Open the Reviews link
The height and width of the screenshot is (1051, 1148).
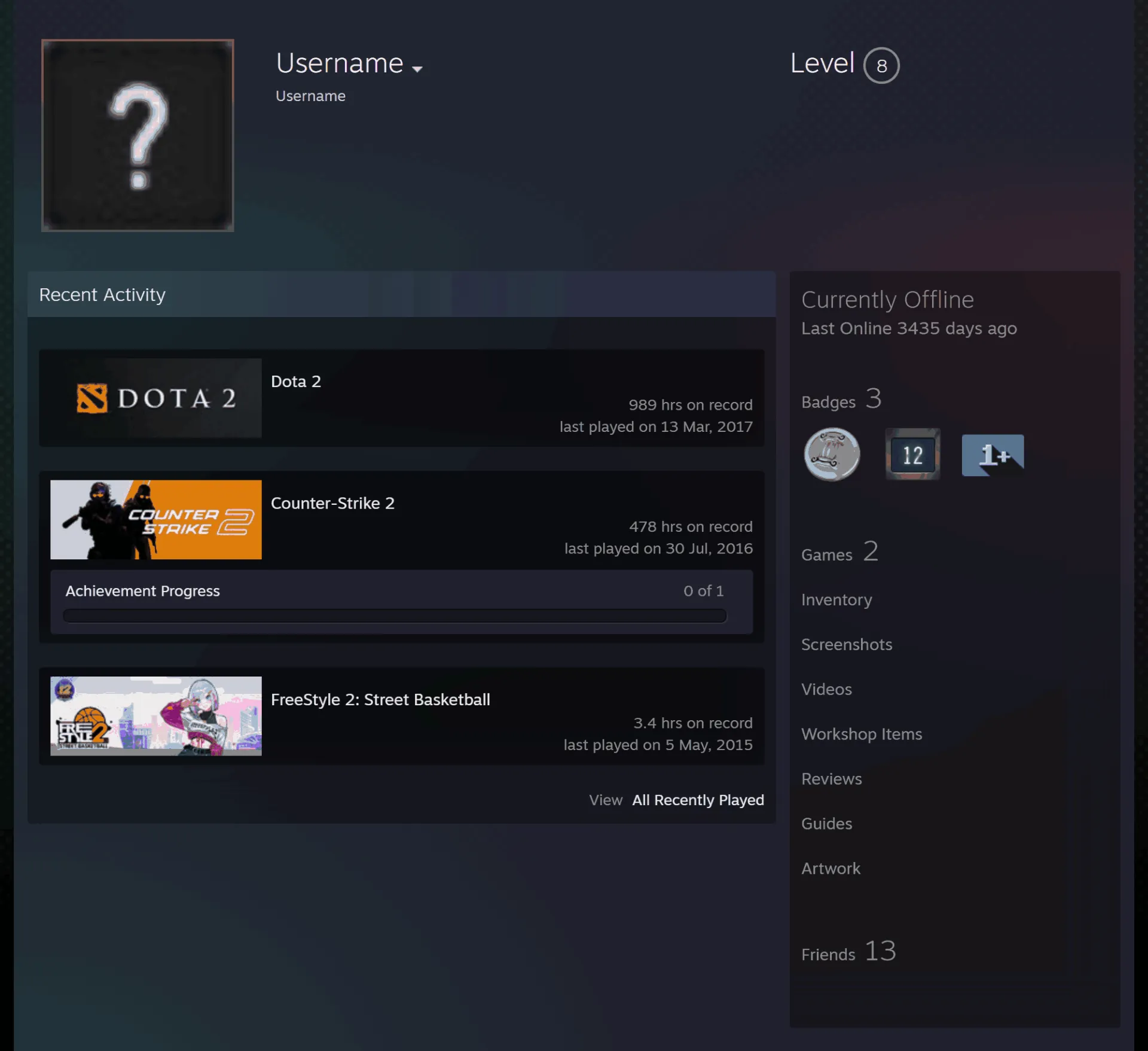coord(832,779)
